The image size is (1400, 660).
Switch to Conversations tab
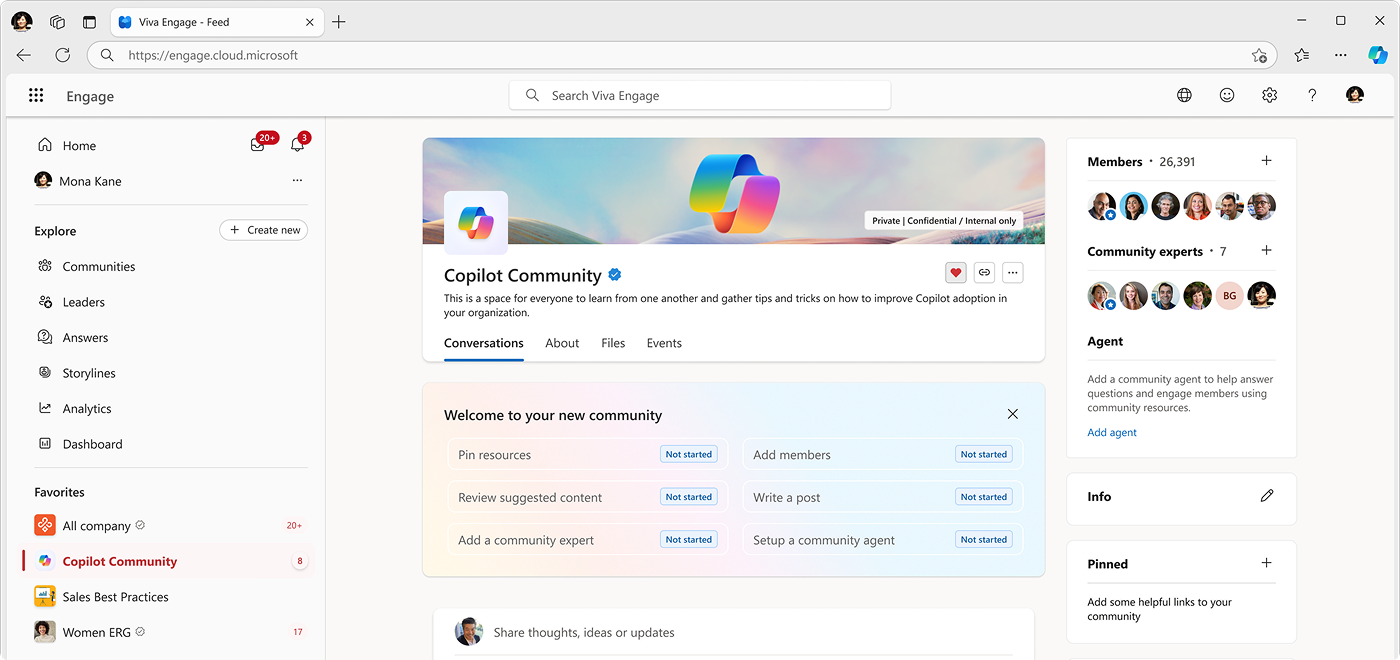click(x=484, y=343)
